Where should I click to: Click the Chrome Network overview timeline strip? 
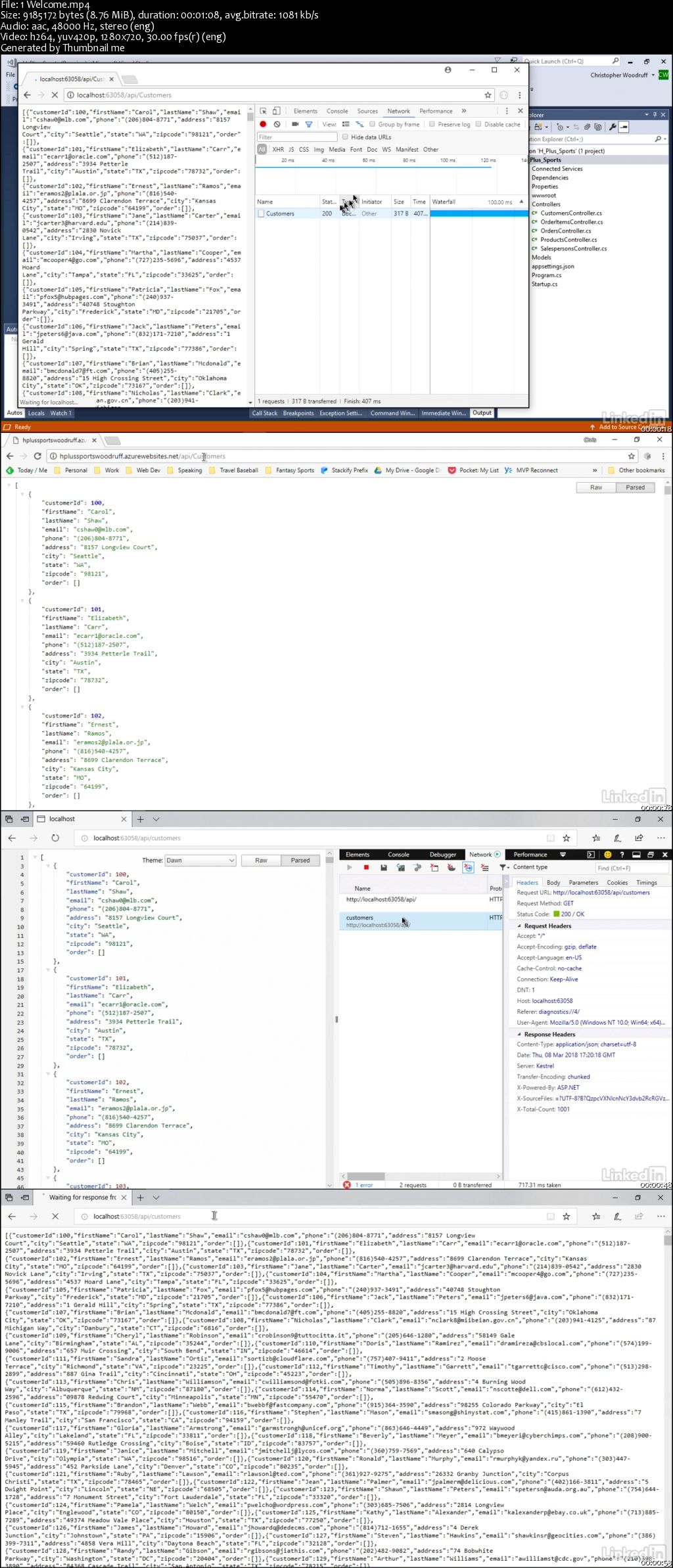(392, 175)
